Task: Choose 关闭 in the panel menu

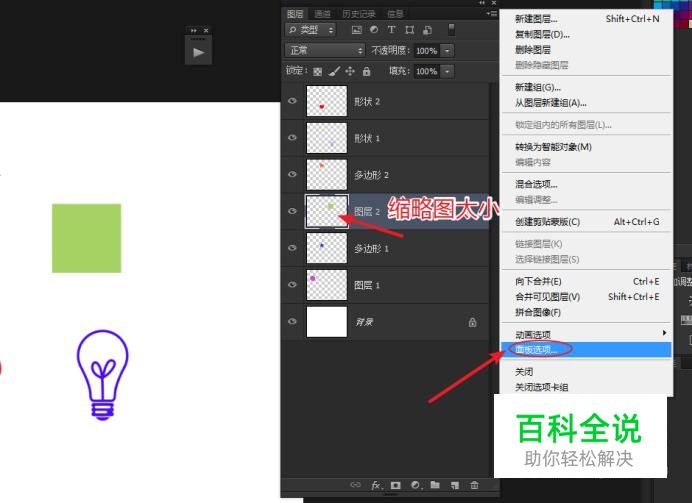Action: (x=586, y=372)
